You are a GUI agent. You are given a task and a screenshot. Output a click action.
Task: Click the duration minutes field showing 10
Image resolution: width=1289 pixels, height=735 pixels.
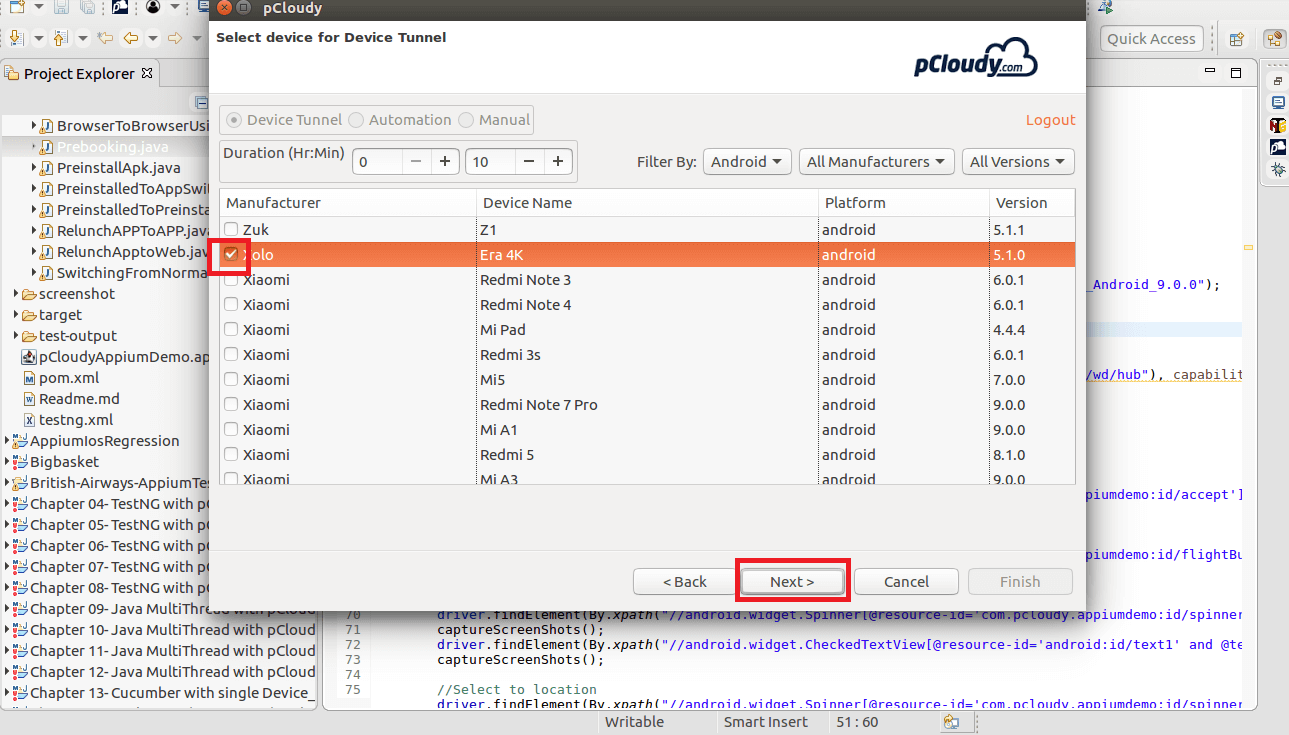click(x=490, y=162)
